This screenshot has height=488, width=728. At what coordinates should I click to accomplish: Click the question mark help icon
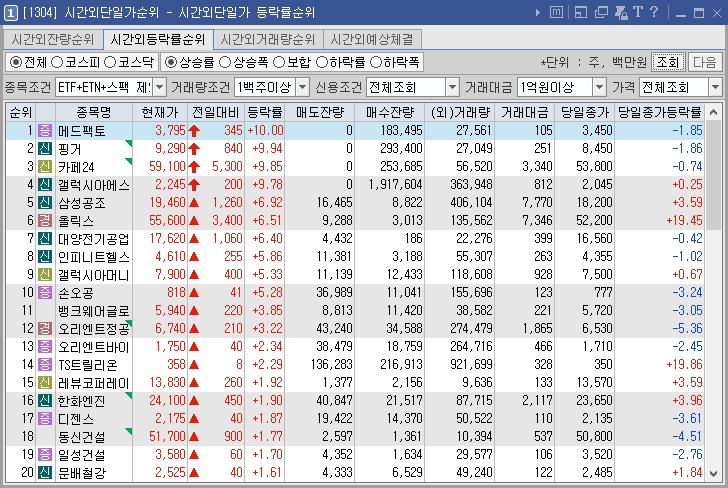654,12
